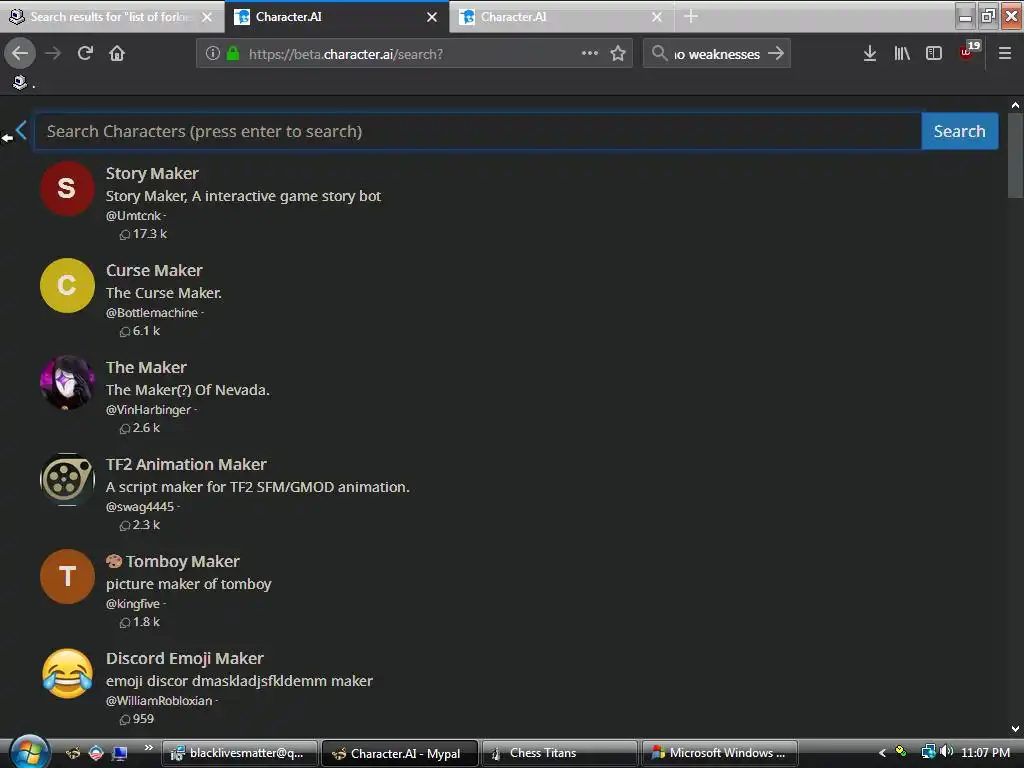Reload the current page
Image resolution: width=1024 pixels, height=768 pixels.
(x=85, y=54)
